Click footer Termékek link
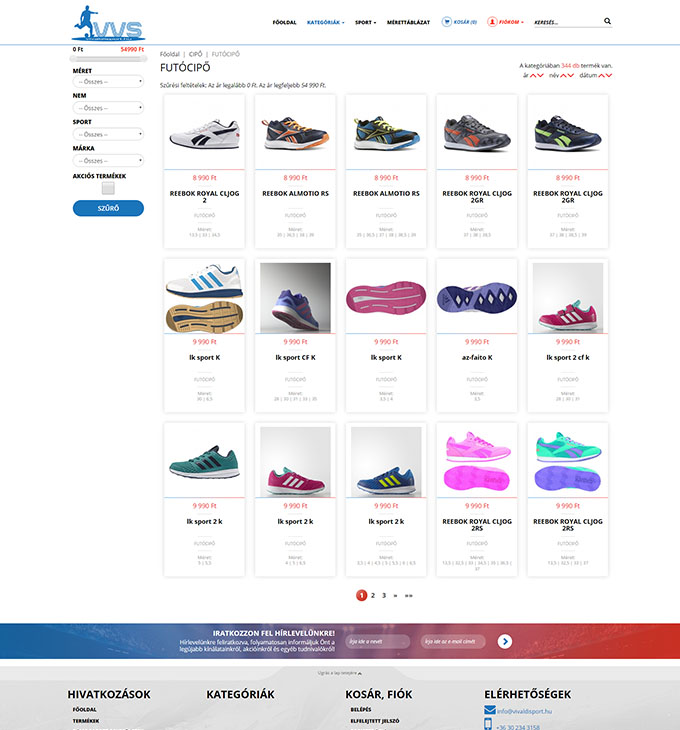This screenshot has height=730, width=680. point(86,721)
